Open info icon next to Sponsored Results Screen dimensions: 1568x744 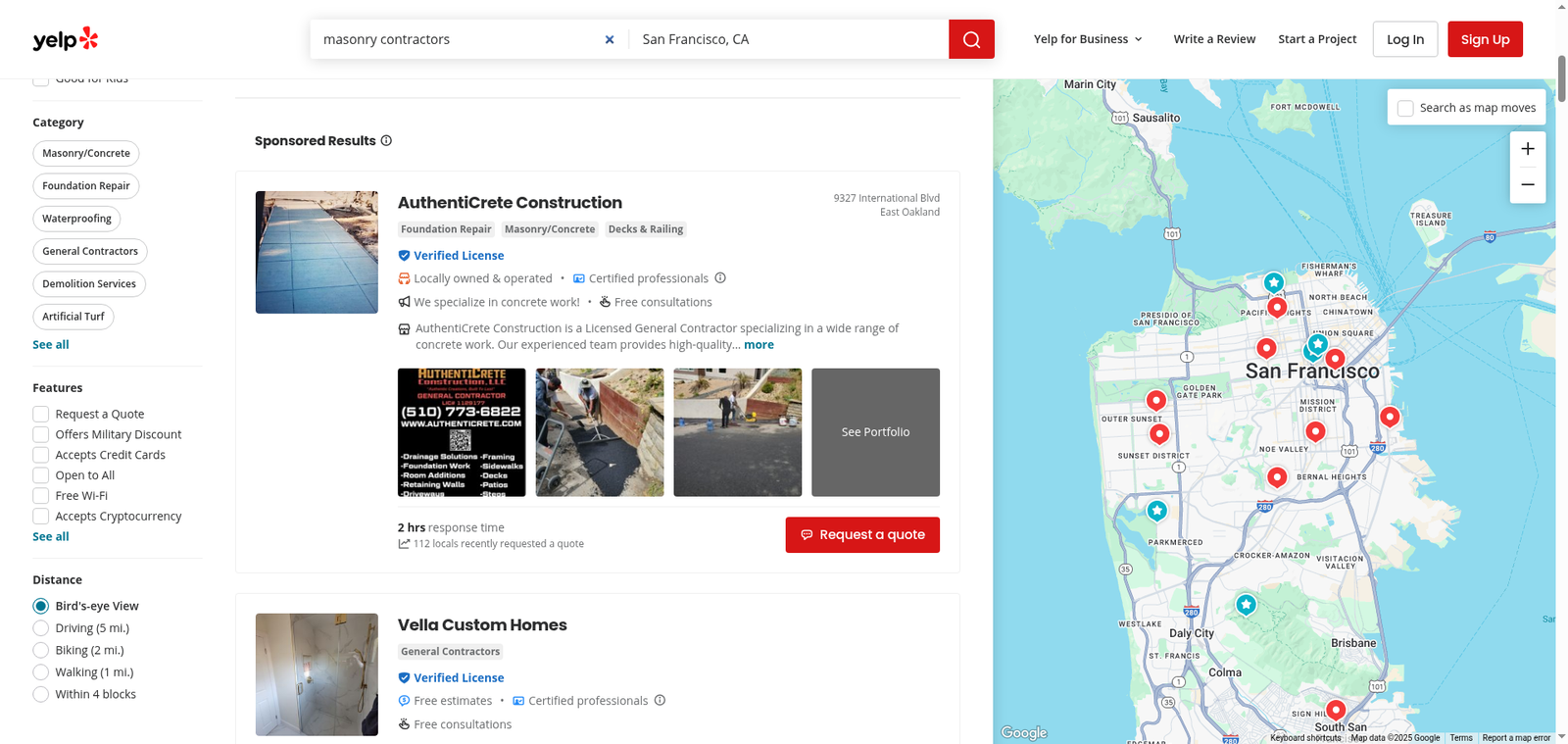(x=386, y=140)
